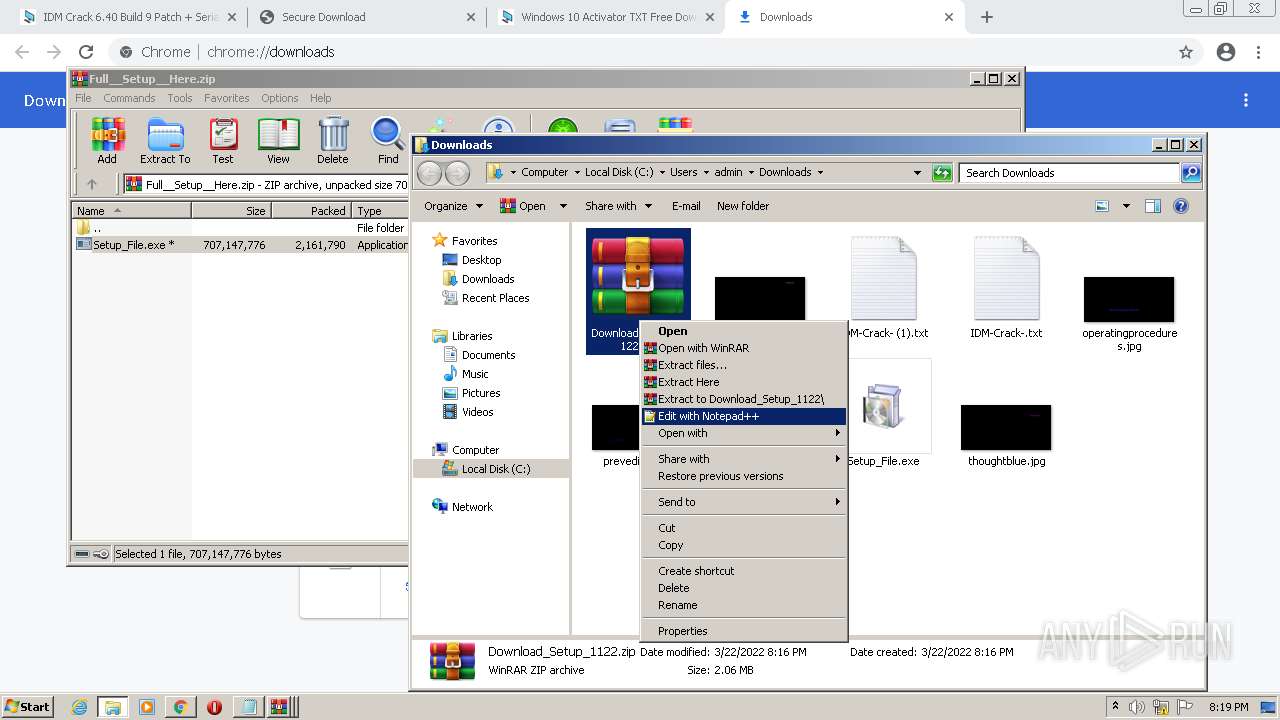
Task: Open Windows Explorer taskbar icon
Action: pos(113,707)
